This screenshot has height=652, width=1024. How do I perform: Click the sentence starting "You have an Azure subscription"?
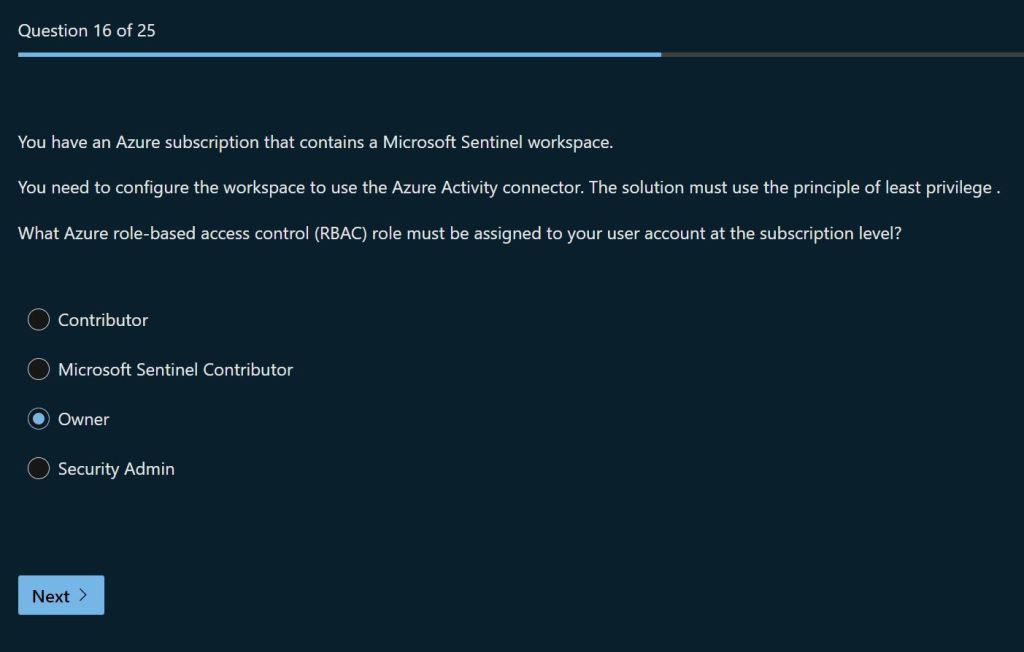click(x=315, y=142)
